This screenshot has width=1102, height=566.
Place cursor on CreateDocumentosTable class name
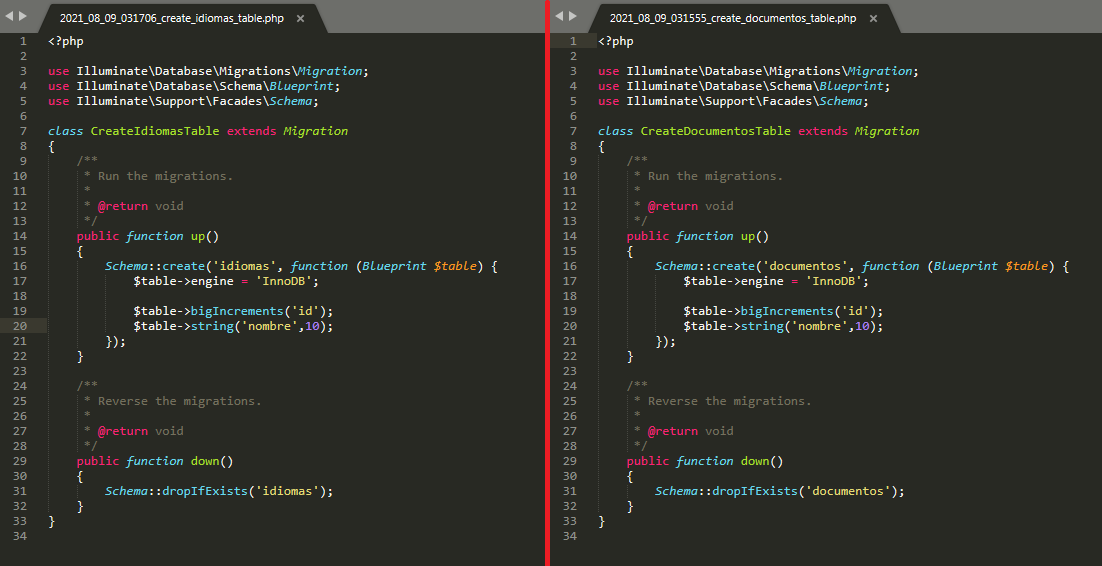pyautogui.click(x=715, y=131)
